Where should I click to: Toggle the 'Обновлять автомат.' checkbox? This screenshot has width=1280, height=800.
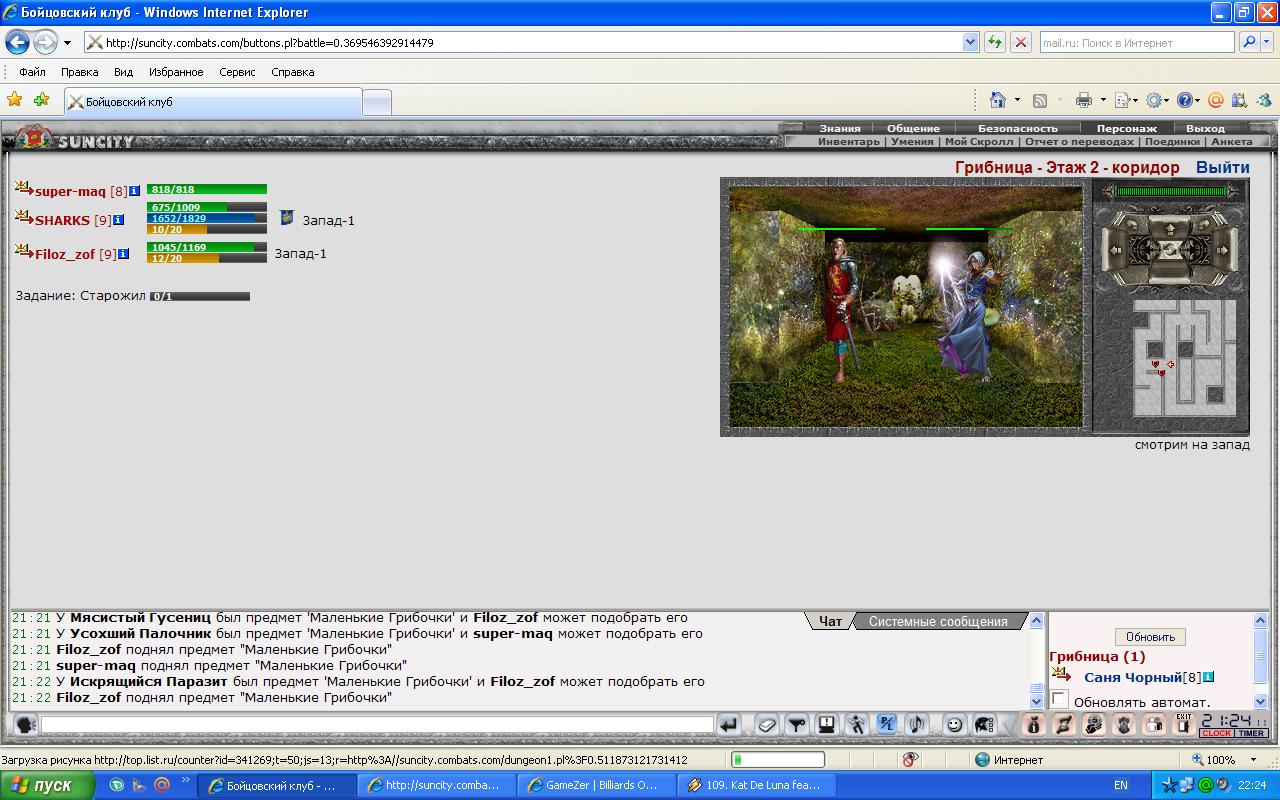click(1060, 699)
